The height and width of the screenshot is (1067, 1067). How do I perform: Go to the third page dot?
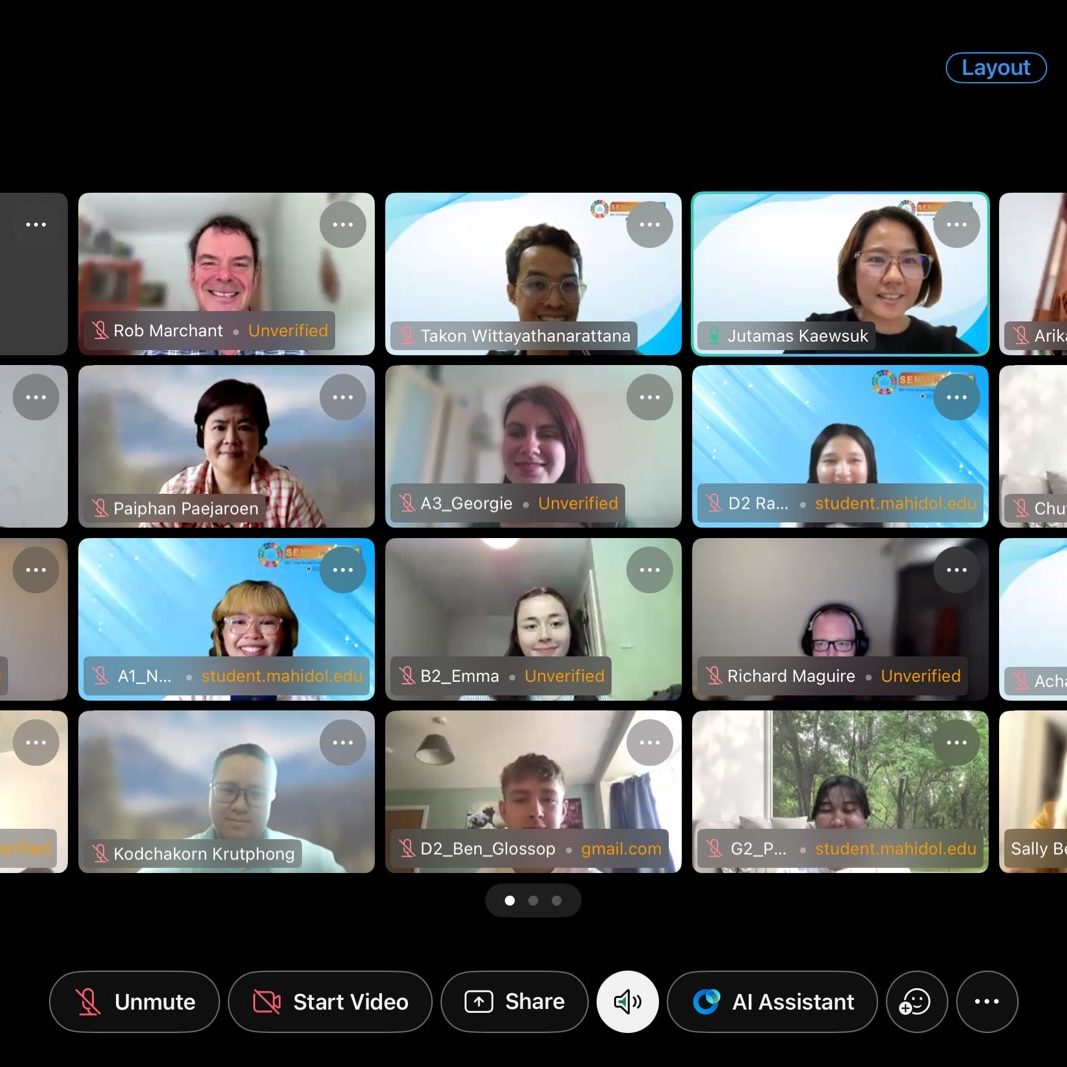pyautogui.click(x=557, y=900)
